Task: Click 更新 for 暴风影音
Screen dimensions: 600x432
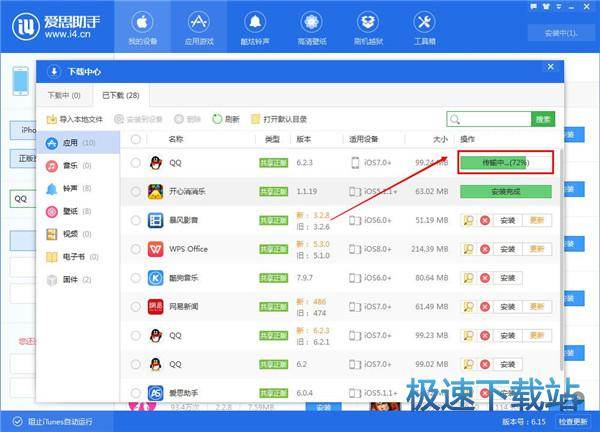Action: (x=536, y=220)
